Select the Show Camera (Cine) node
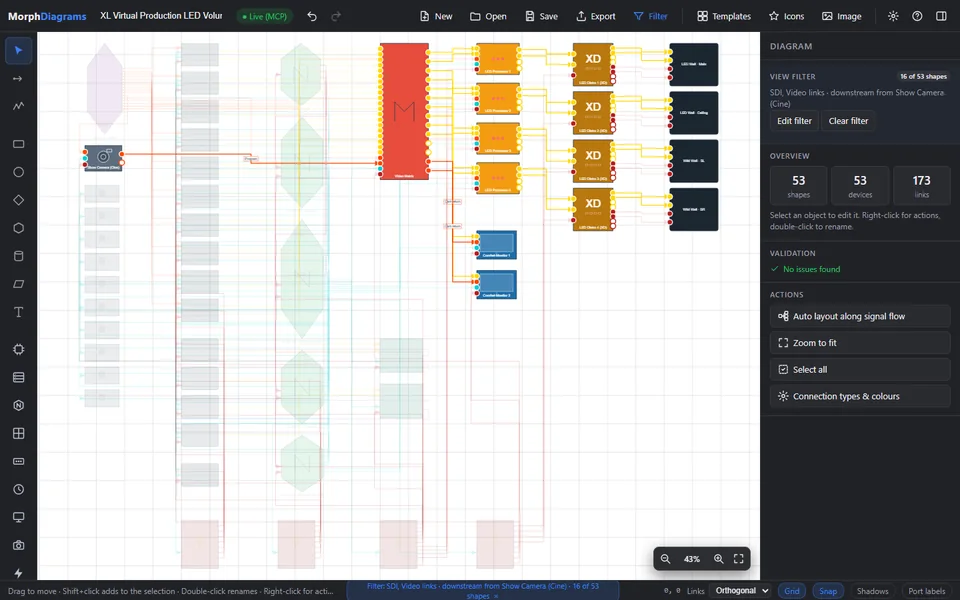 click(103, 158)
